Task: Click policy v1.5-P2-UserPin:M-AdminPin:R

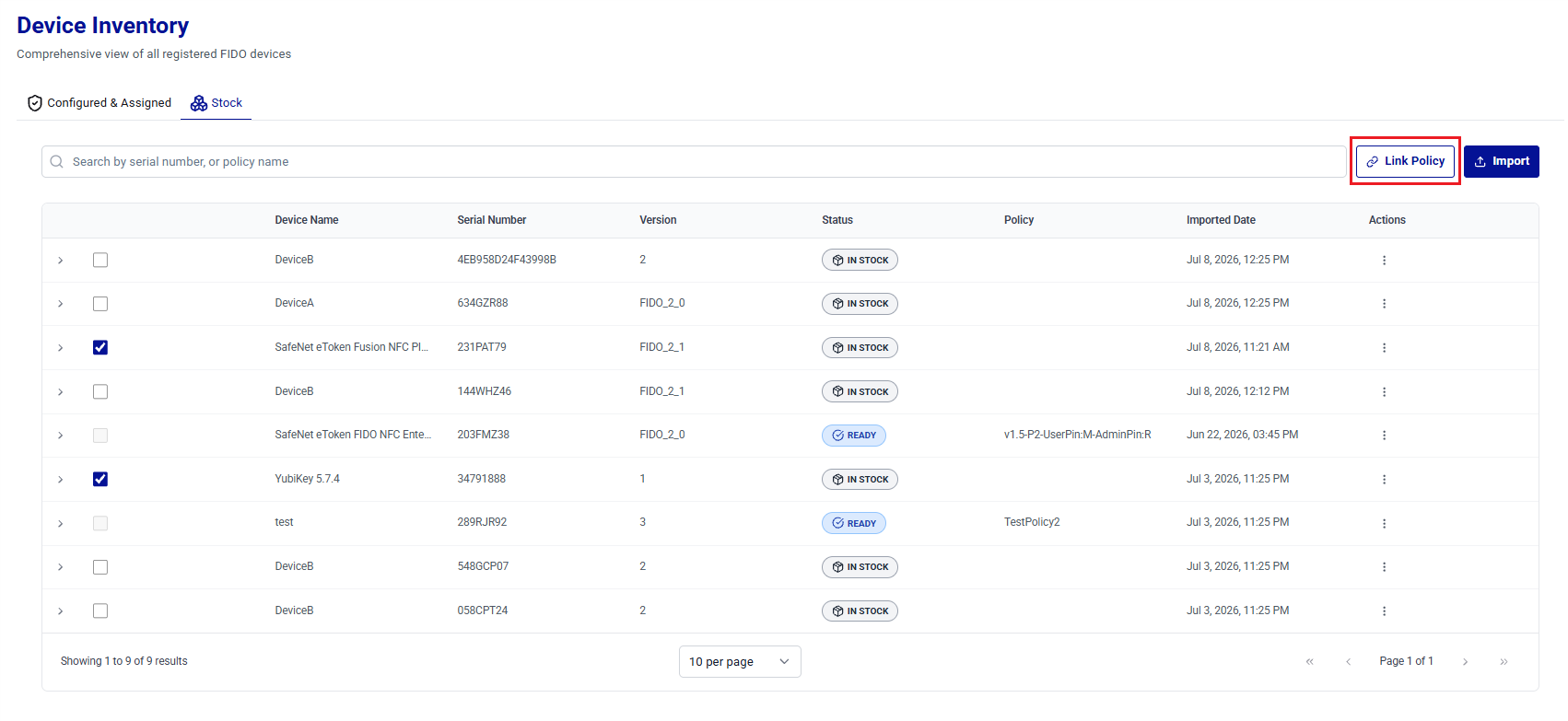Action: tap(1077, 435)
